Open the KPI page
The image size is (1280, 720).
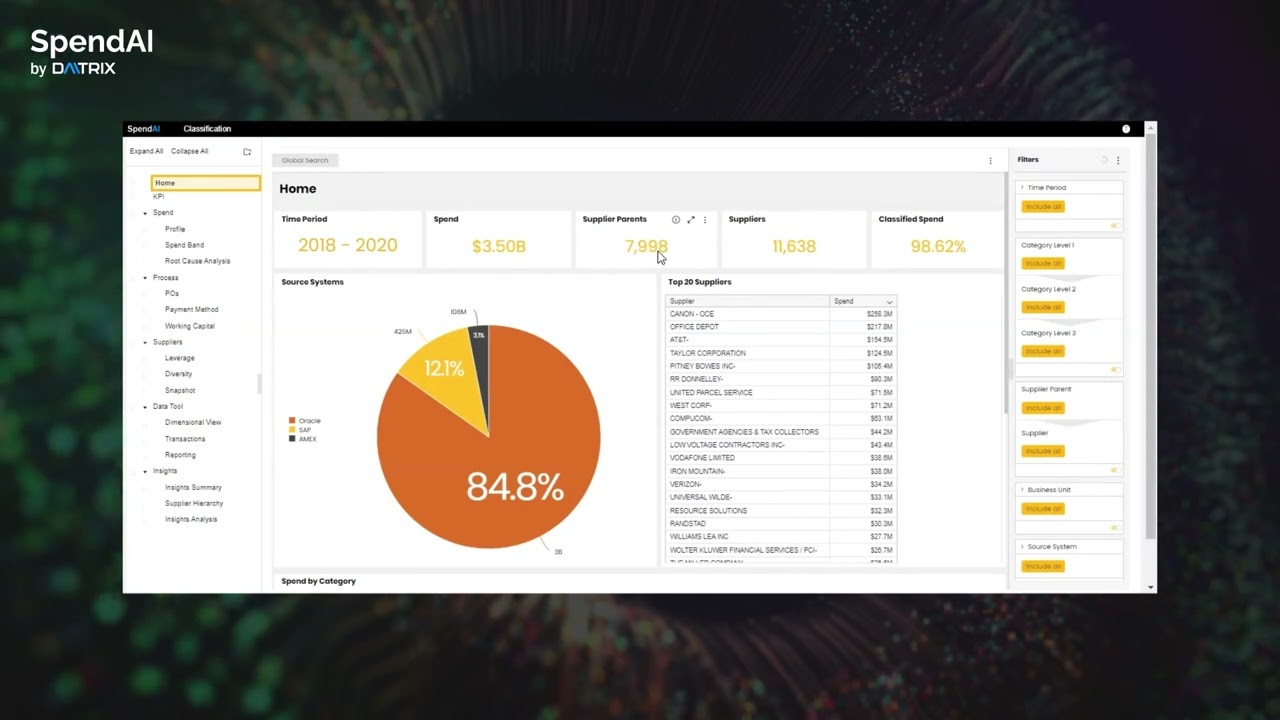pos(158,197)
